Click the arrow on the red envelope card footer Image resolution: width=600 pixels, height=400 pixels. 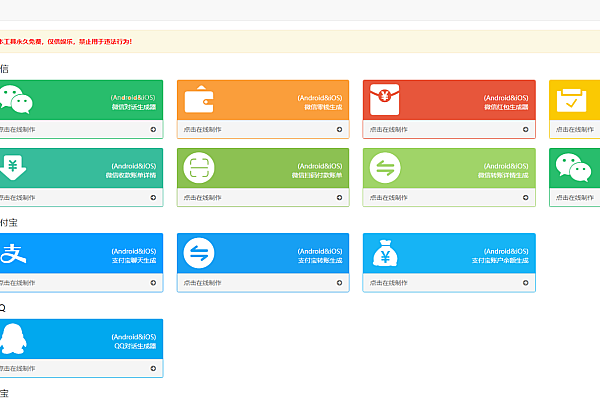click(525, 129)
